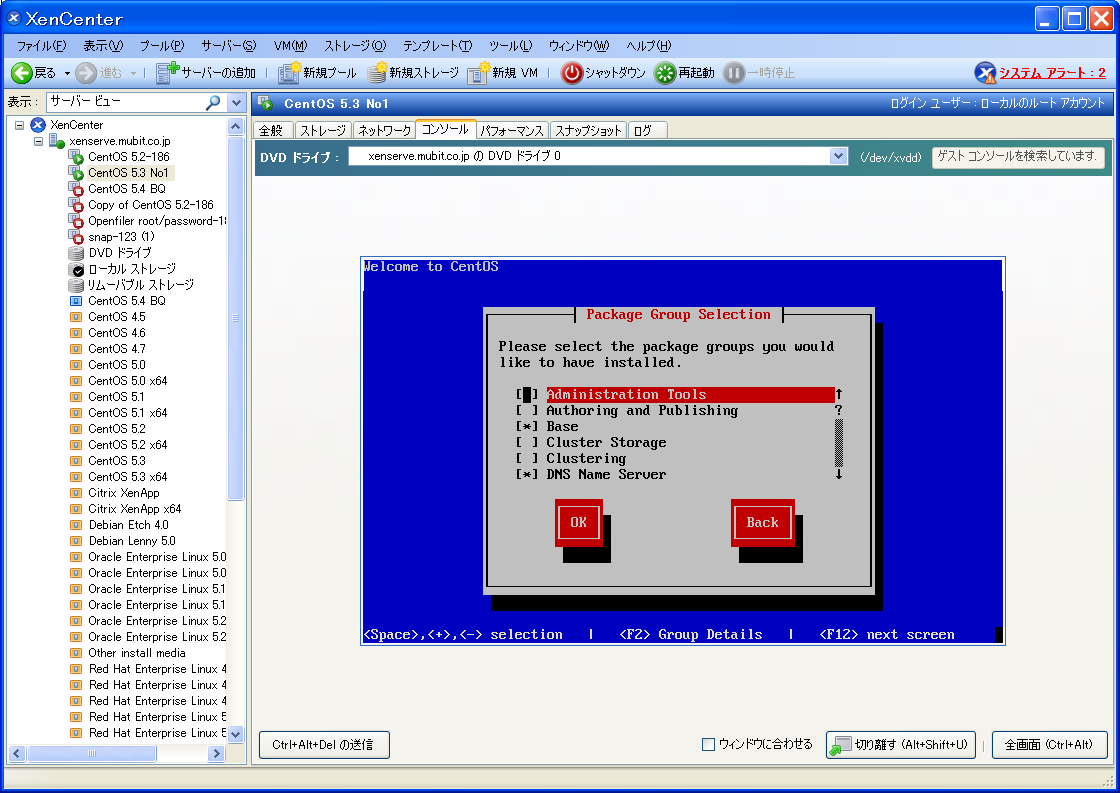Click the New Storage toolbar icon

(x=376, y=73)
